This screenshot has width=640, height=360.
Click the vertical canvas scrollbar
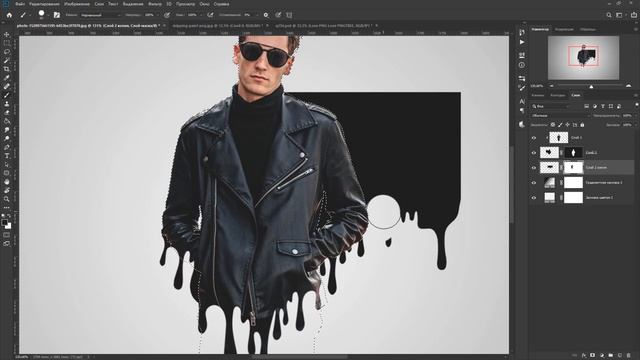pyautogui.click(x=512, y=184)
